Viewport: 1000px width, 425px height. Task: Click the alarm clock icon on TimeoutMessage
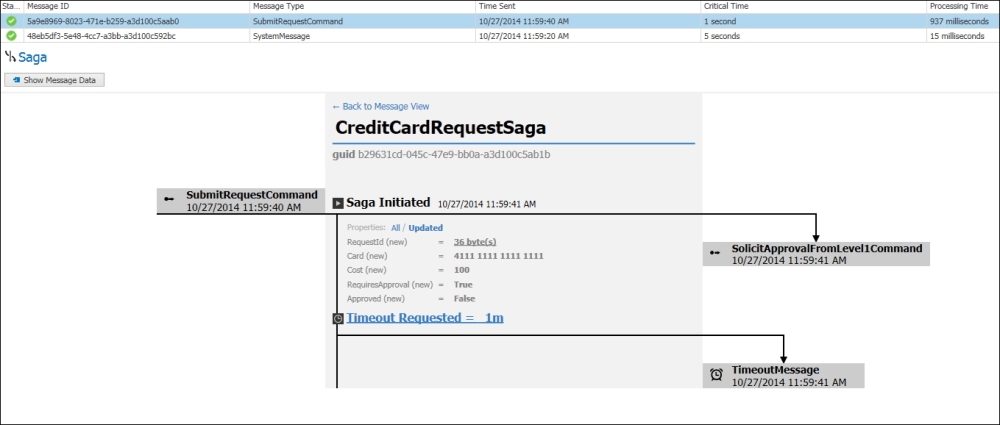point(716,375)
